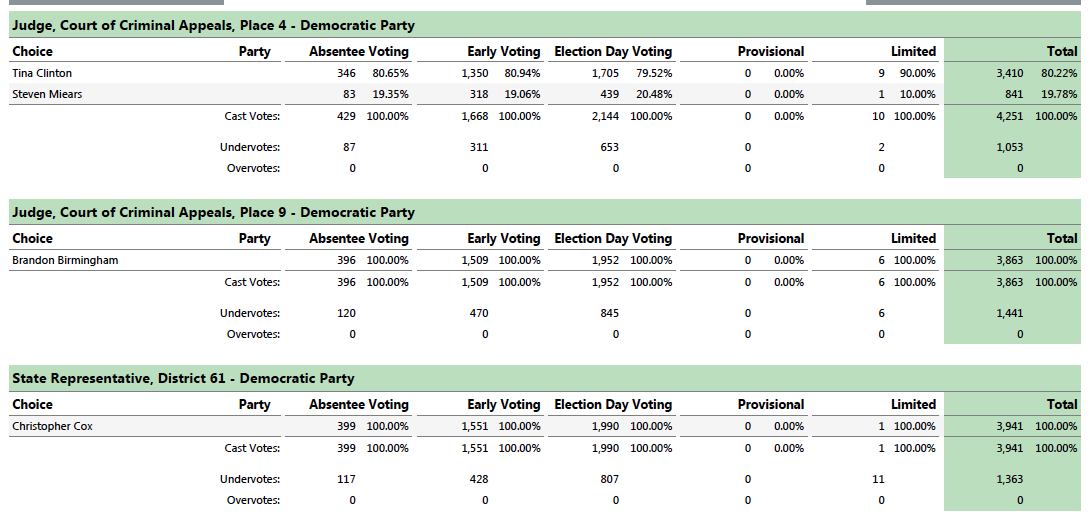
Task: Click Christopher Cox's Election Day 1,990 value
Action: pyautogui.click(x=605, y=426)
